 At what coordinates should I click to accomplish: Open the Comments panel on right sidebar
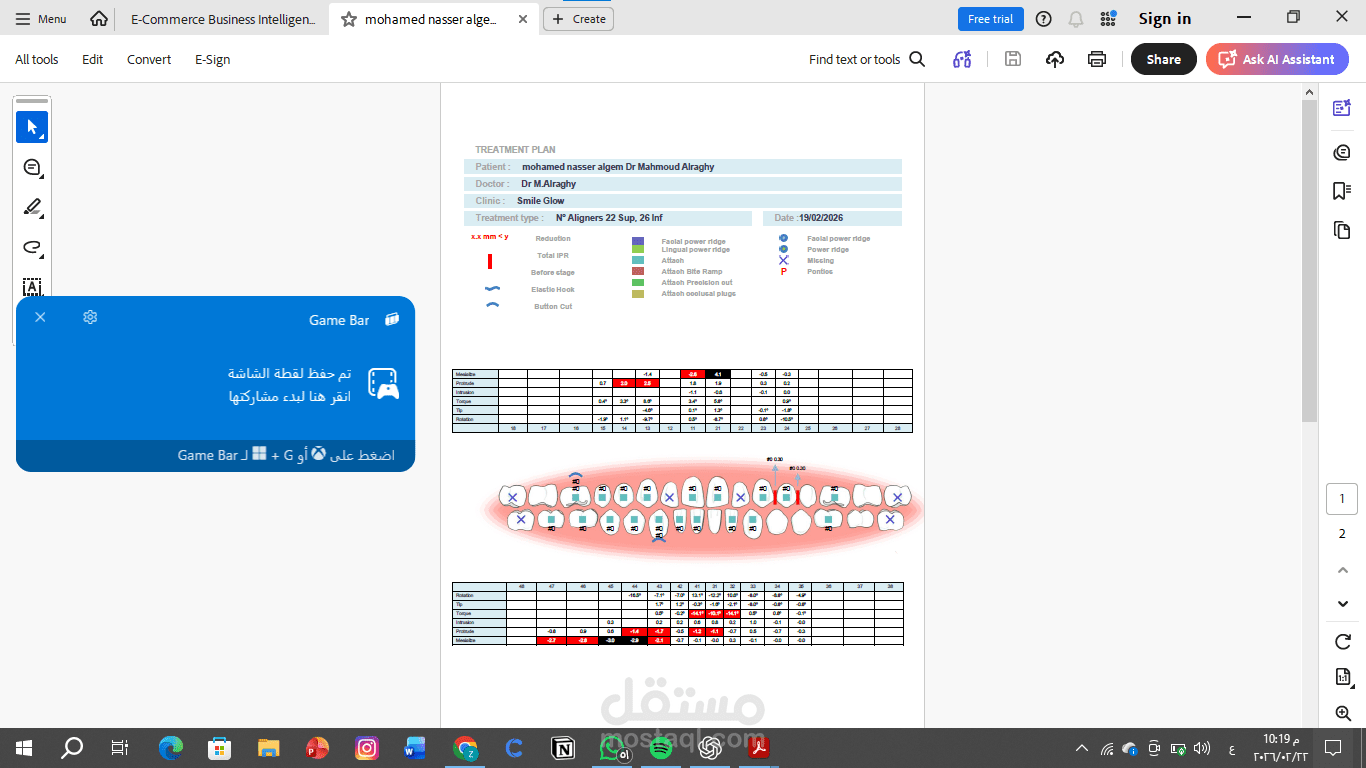point(1342,152)
